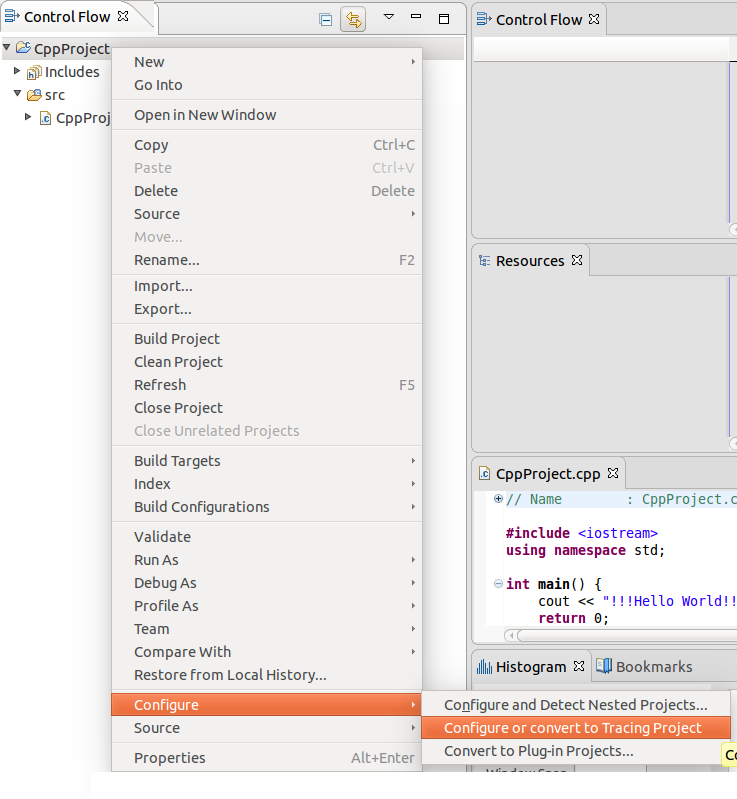Minimize the left project explorer view
Image resolution: width=737 pixels, height=799 pixels.
417,18
